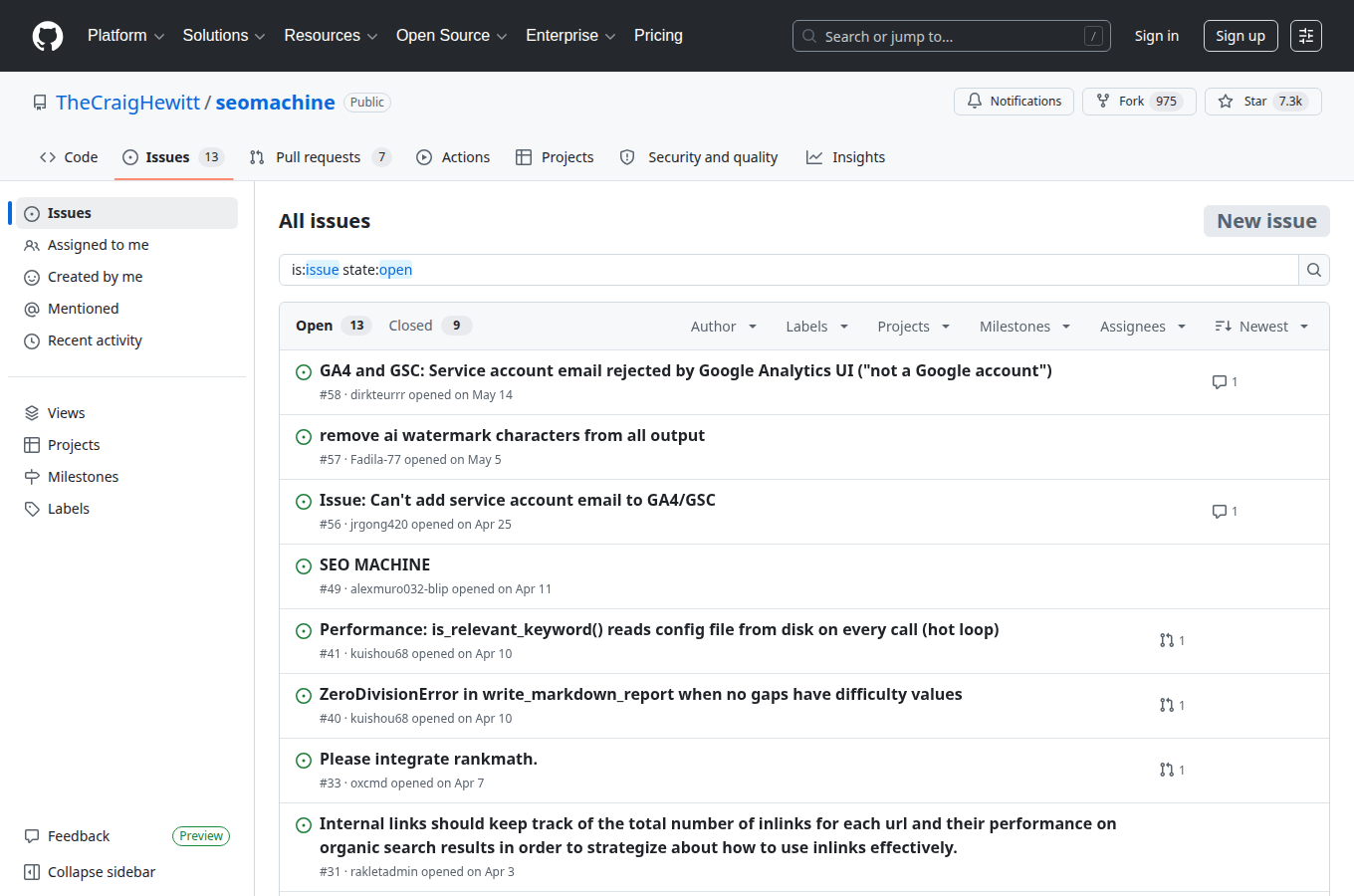Change sort order via Newest dropdown
Viewport: 1354px width, 896px height.
[x=1261, y=327]
